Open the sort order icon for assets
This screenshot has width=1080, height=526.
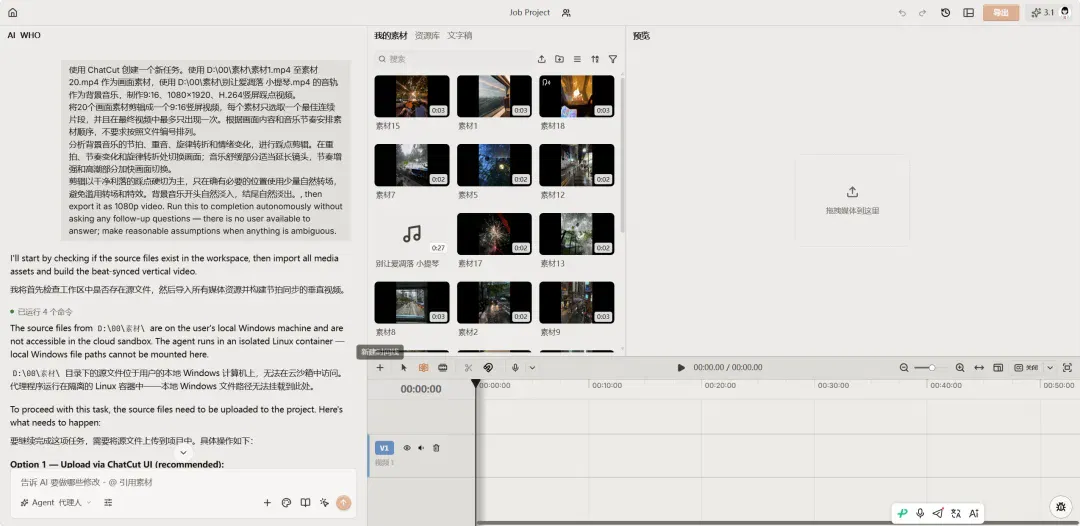point(595,59)
